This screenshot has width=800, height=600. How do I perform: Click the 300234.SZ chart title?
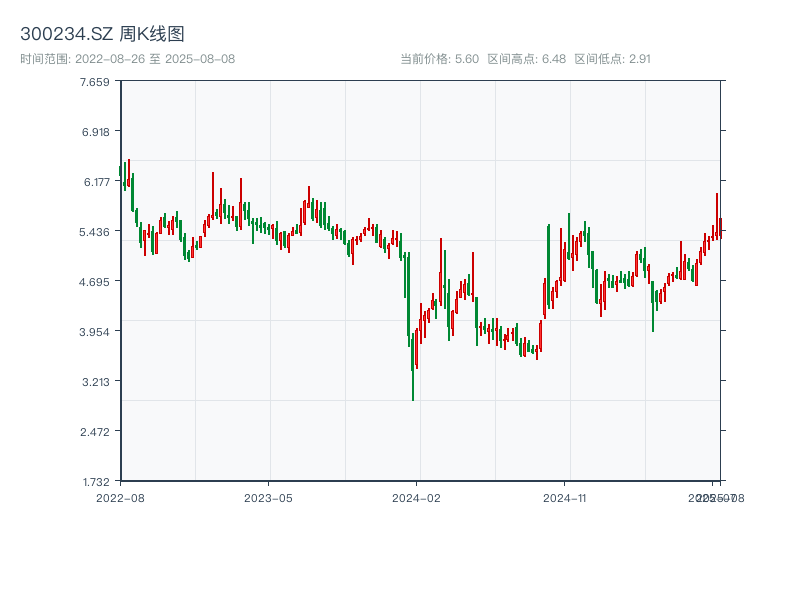(102, 35)
